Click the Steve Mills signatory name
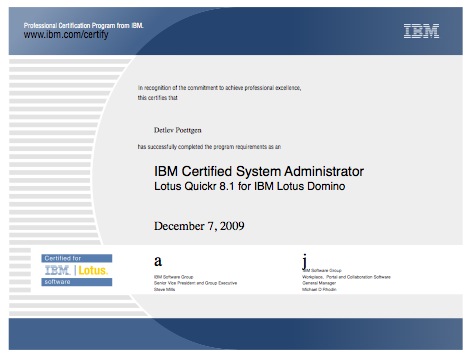The width and height of the screenshot is (474, 361). 164,289
